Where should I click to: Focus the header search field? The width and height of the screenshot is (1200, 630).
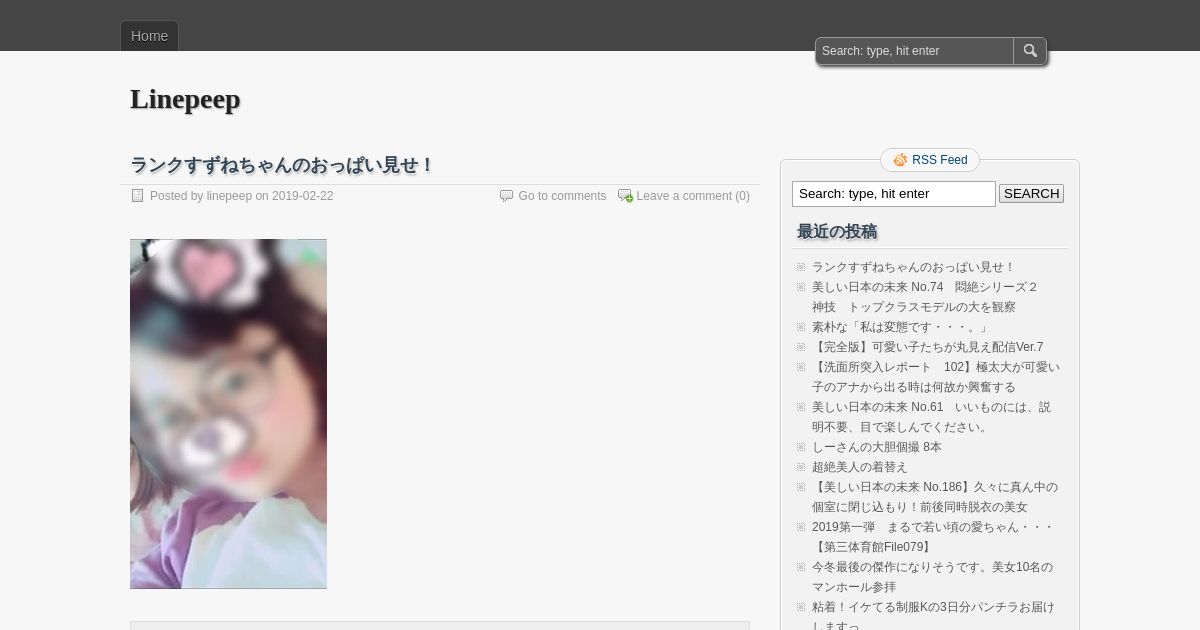coord(915,51)
